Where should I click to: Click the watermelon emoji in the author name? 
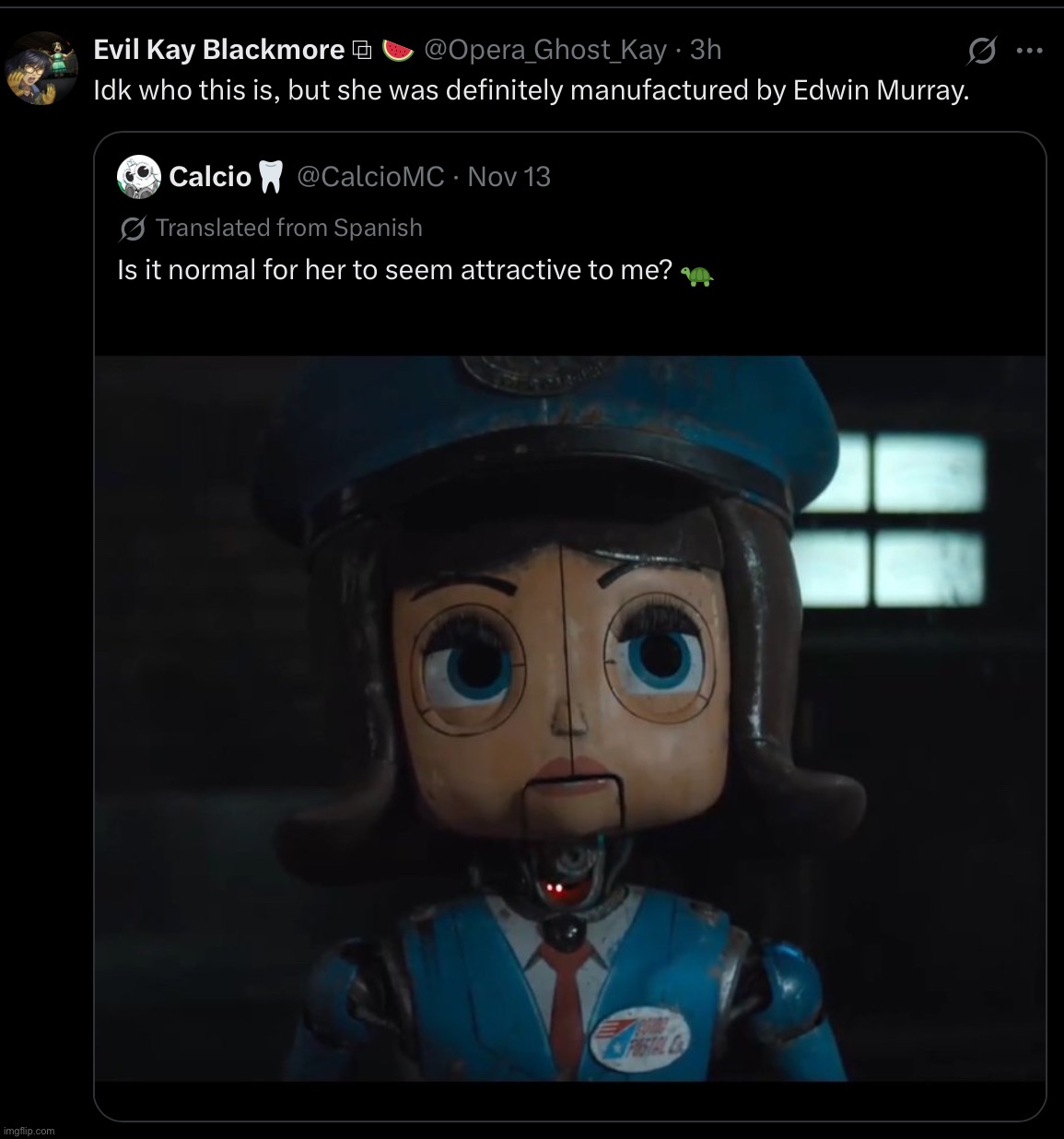click(397, 51)
